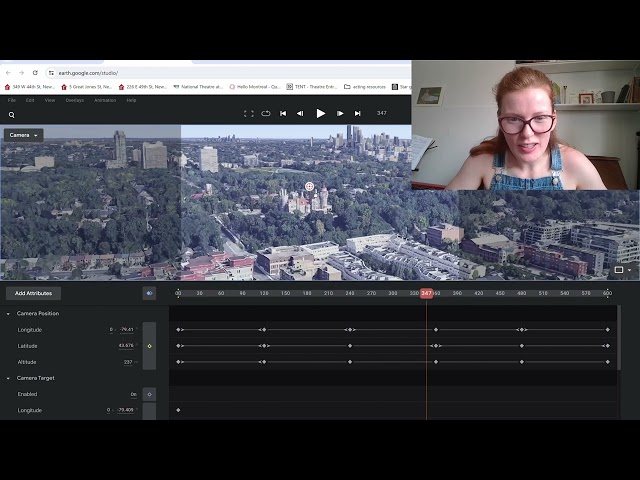Open the Help menu
Viewport: 640px width, 480px height.
click(131, 100)
